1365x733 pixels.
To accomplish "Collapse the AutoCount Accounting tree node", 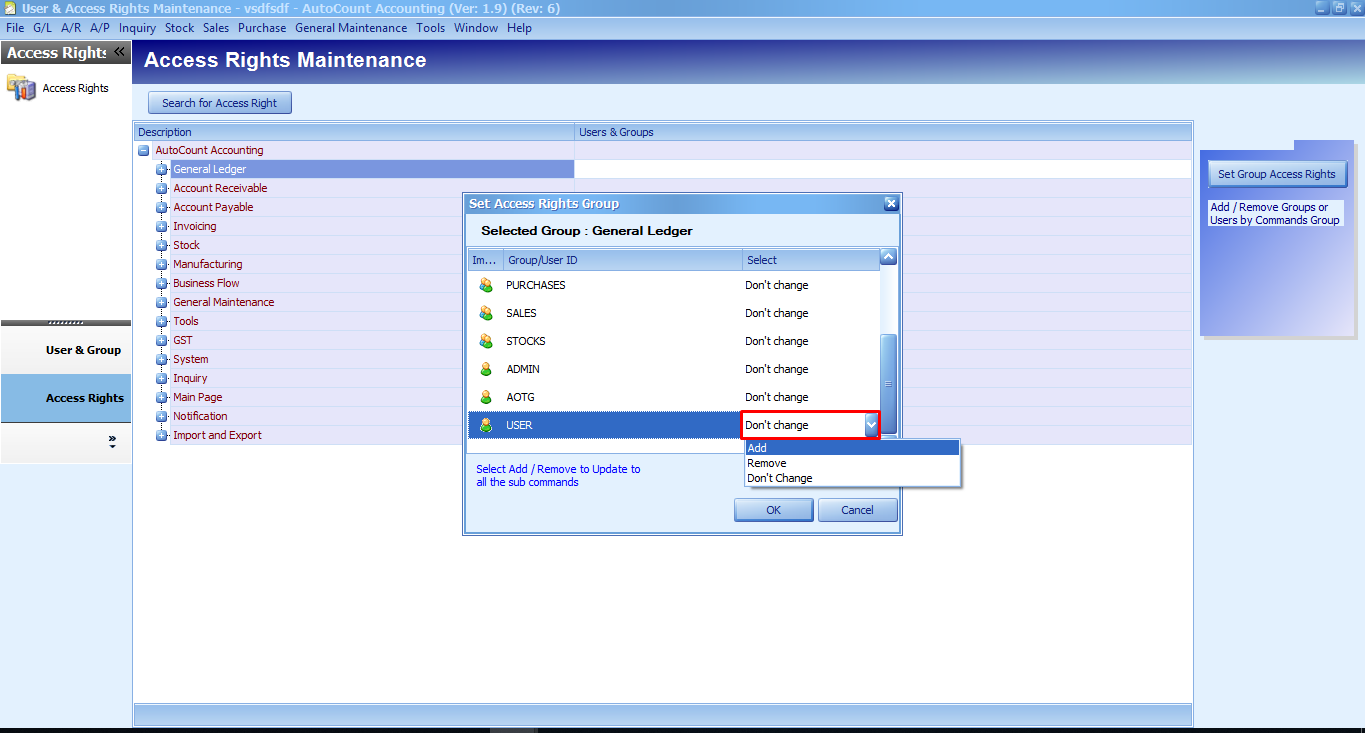I will coord(143,151).
